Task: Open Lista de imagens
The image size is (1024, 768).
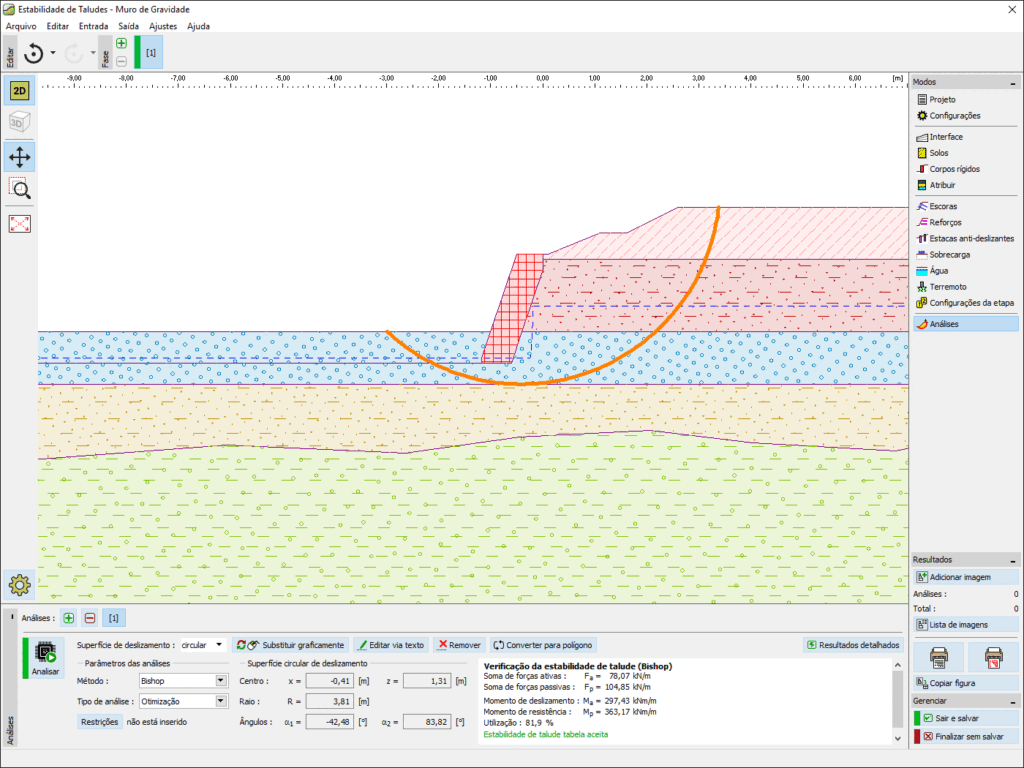Action: pos(965,625)
